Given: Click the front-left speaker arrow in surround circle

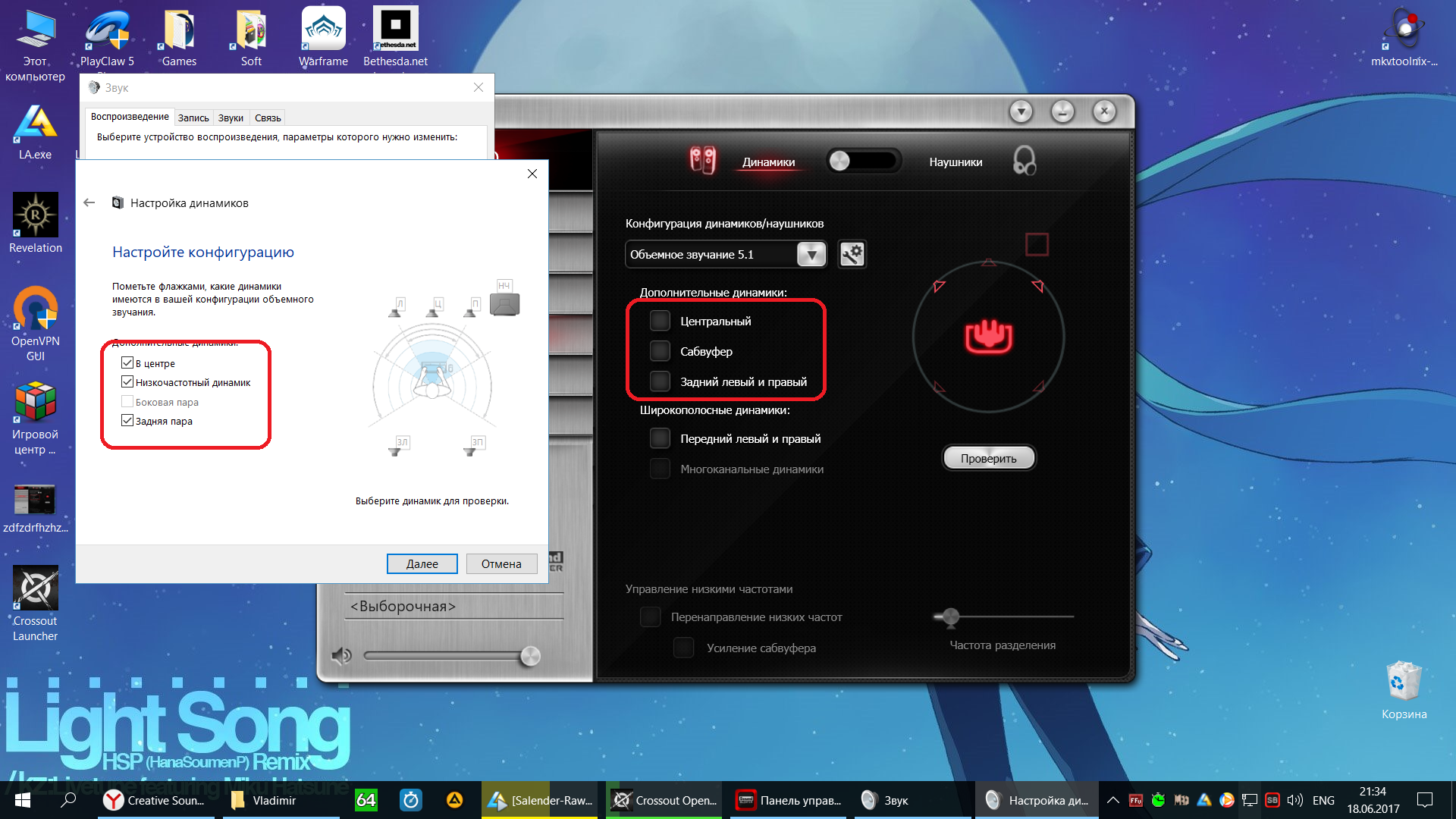Looking at the screenshot, I should coord(940,286).
